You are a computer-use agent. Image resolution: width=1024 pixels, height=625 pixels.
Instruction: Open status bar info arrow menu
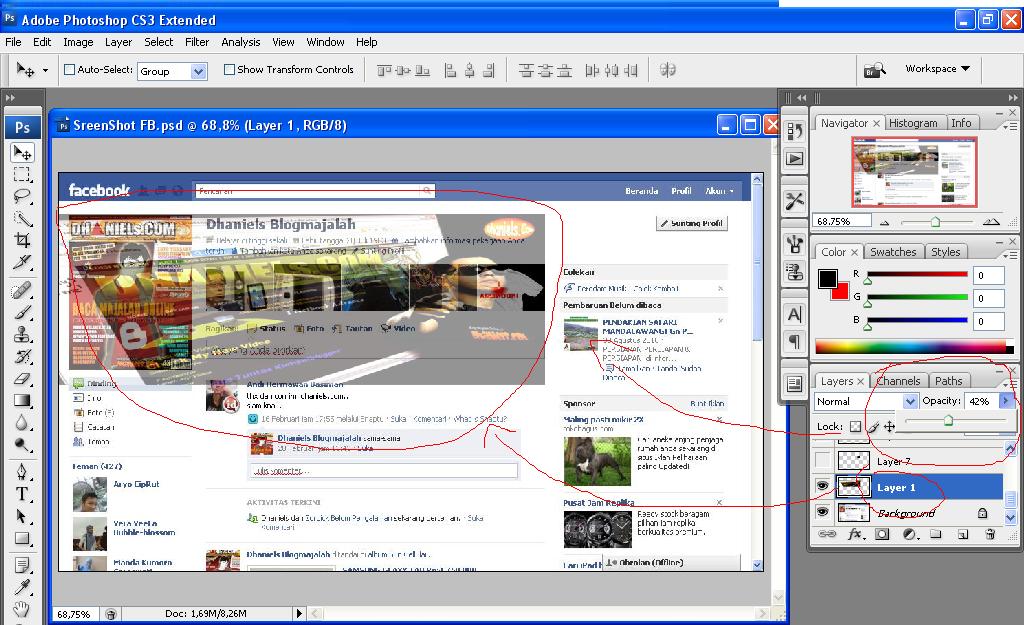(299, 613)
